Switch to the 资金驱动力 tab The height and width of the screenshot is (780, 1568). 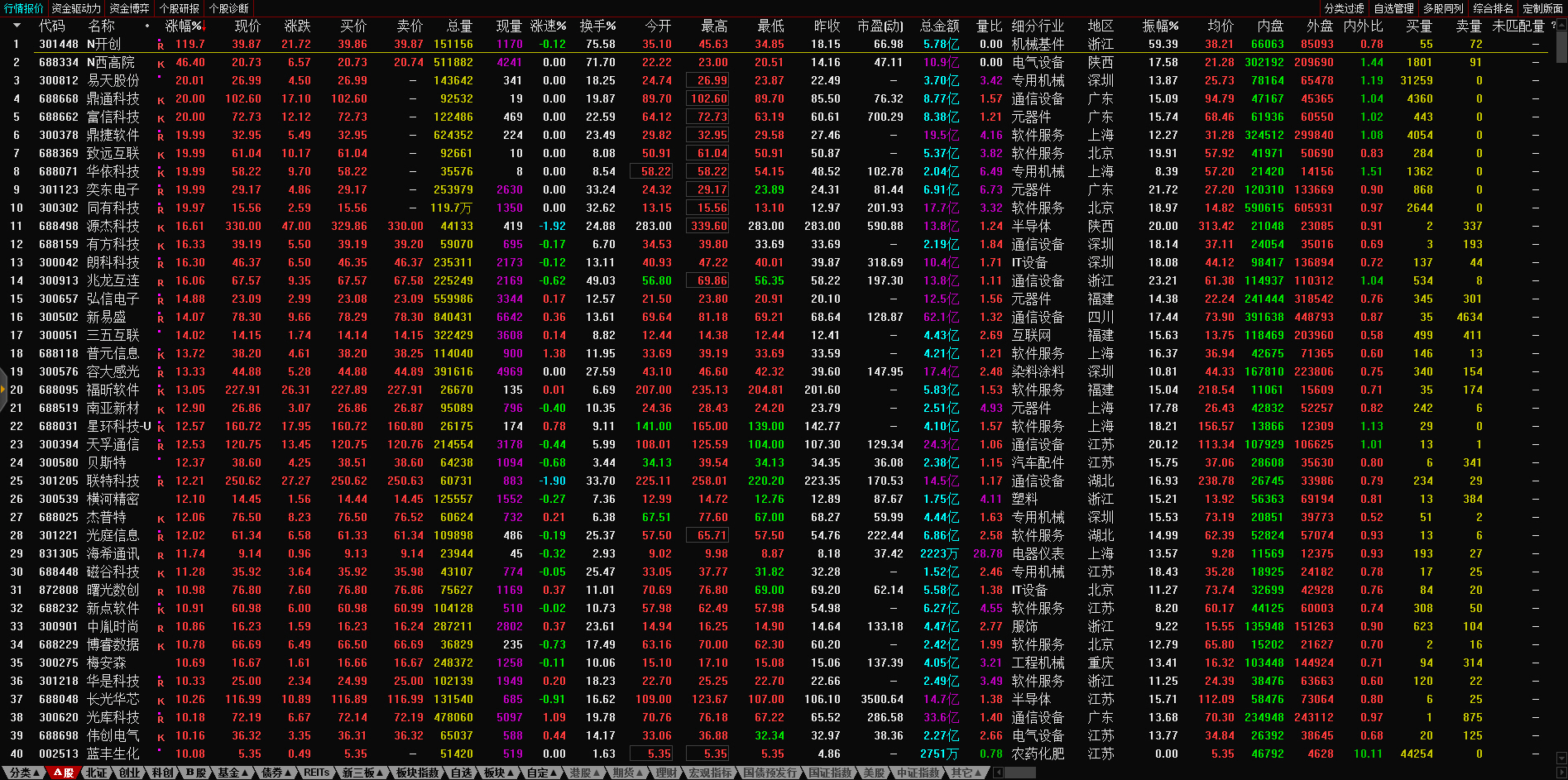[x=76, y=8]
